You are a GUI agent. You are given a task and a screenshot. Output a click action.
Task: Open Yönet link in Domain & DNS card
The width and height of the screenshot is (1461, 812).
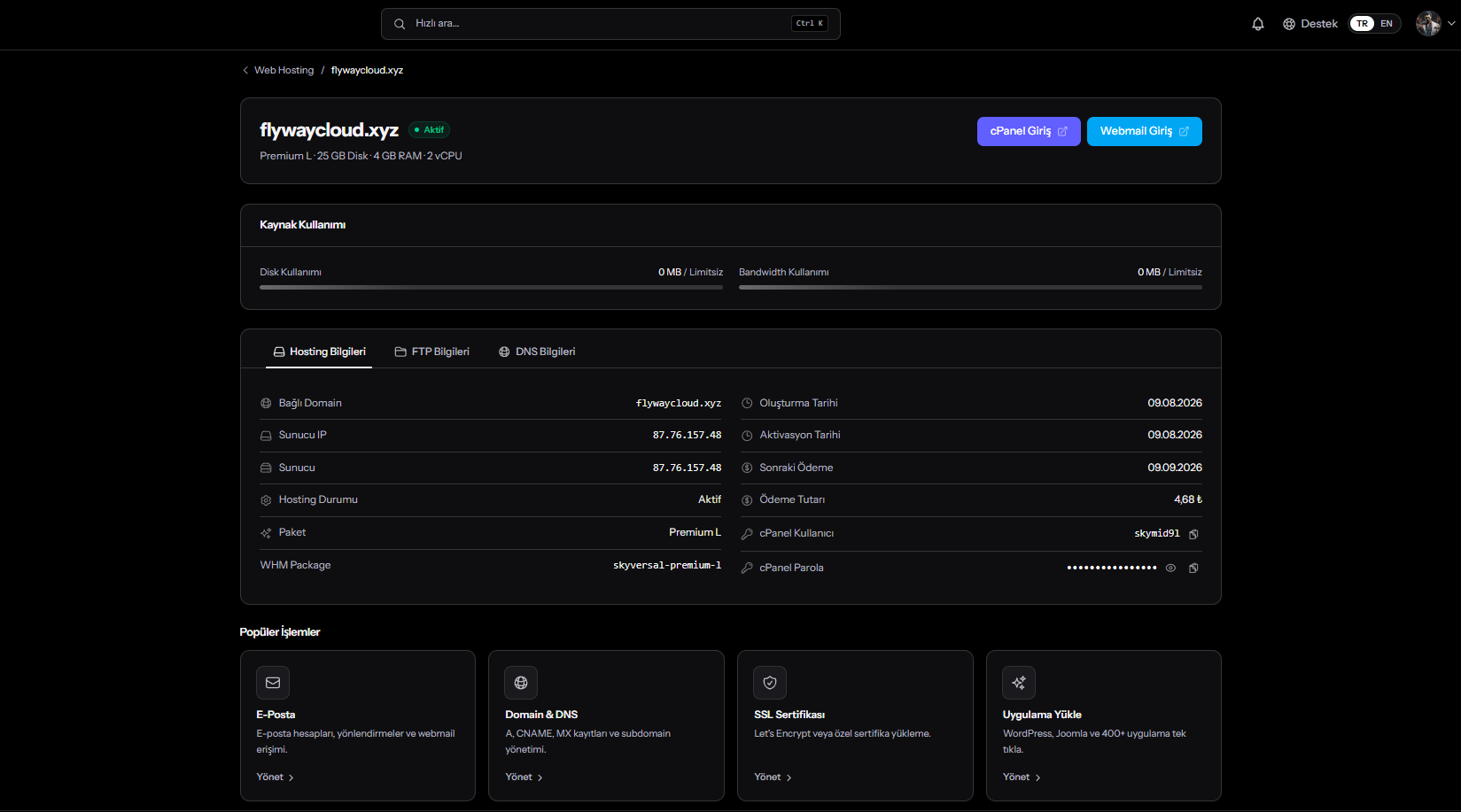[x=524, y=777]
